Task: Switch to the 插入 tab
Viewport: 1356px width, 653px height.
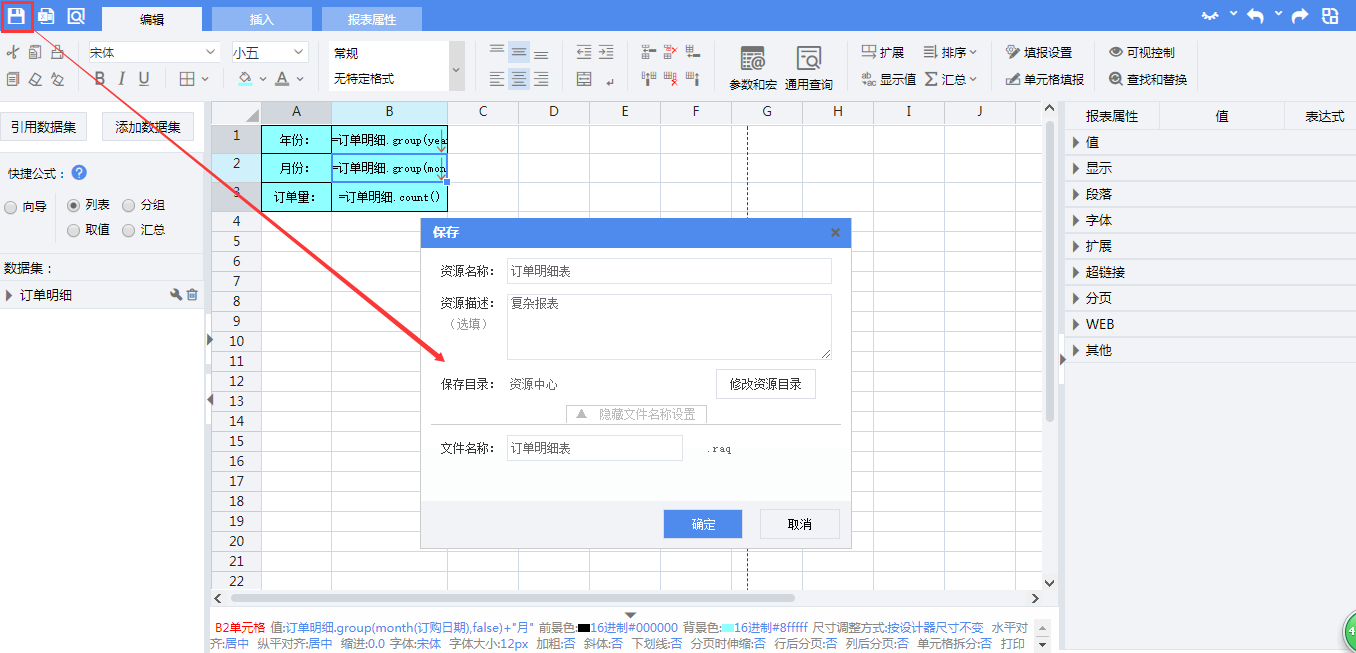Action: [261, 19]
